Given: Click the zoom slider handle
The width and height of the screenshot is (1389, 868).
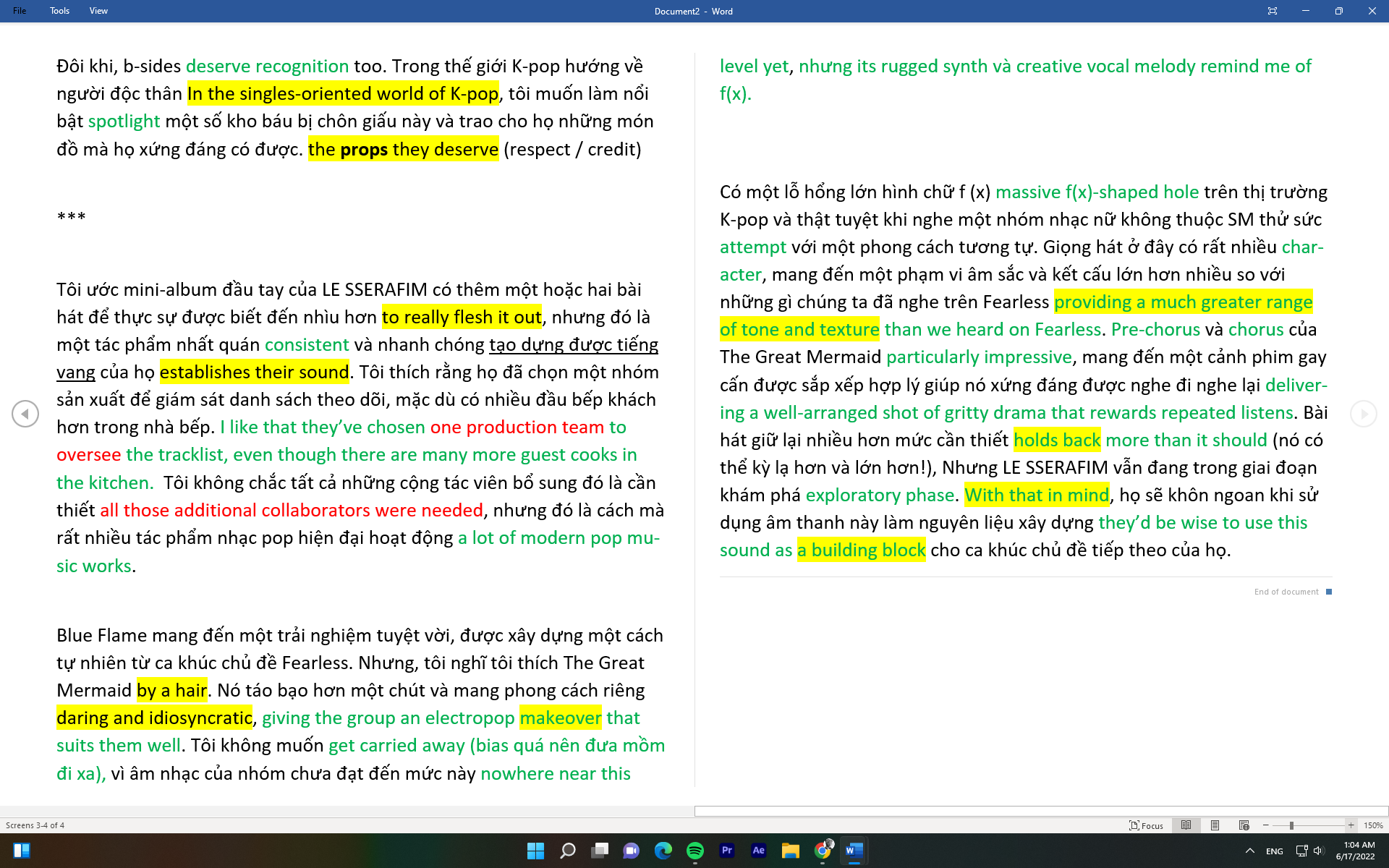Looking at the screenshot, I should 1291,825.
